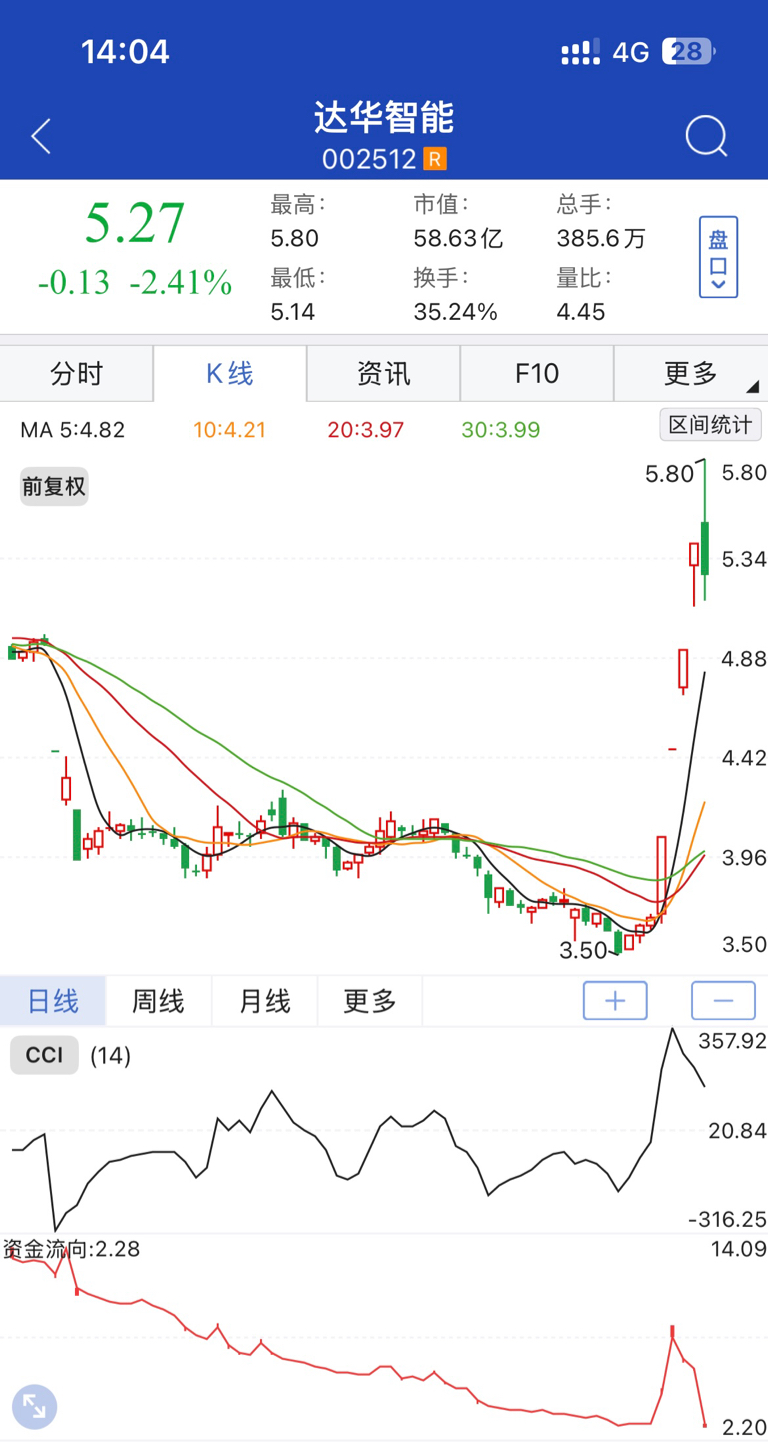Viewport: 768px width, 1445px height.
Task: Open the F10 company info tab
Action: pos(537,374)
